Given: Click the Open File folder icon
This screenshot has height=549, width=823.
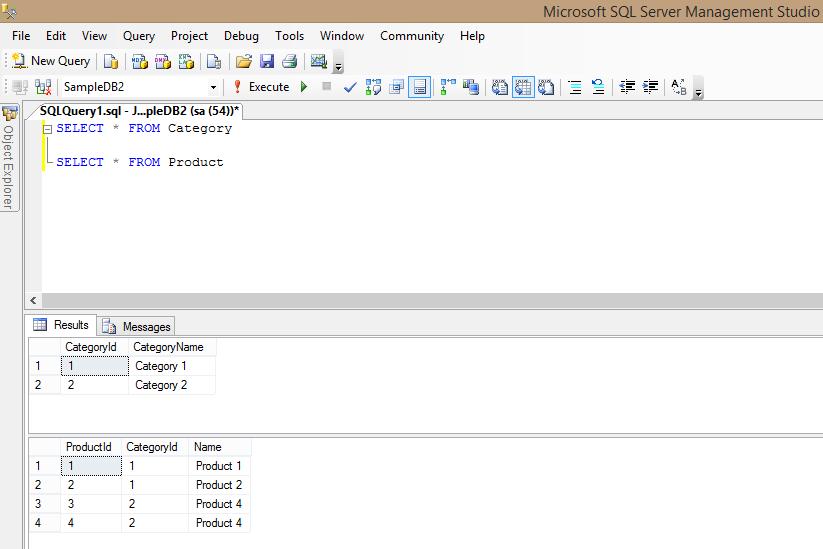Looking at the screenshot, I should pos(243,61).
